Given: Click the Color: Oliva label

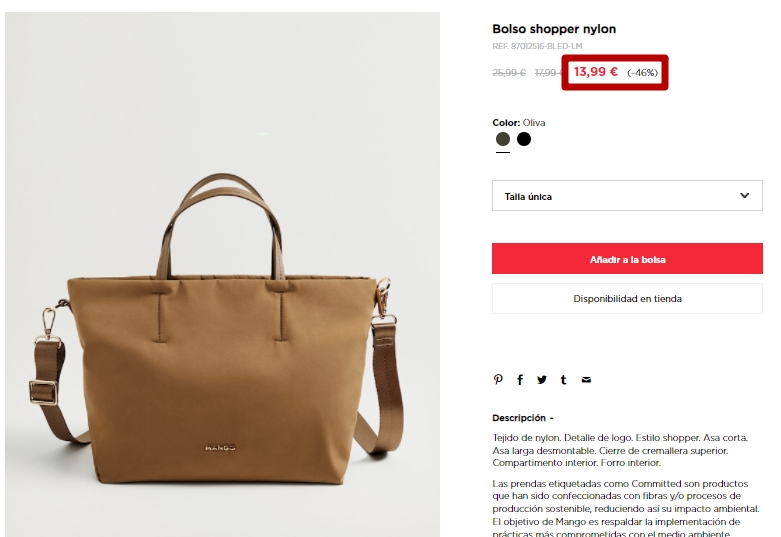Looking at the screenshot, I should tap(519, 123).
